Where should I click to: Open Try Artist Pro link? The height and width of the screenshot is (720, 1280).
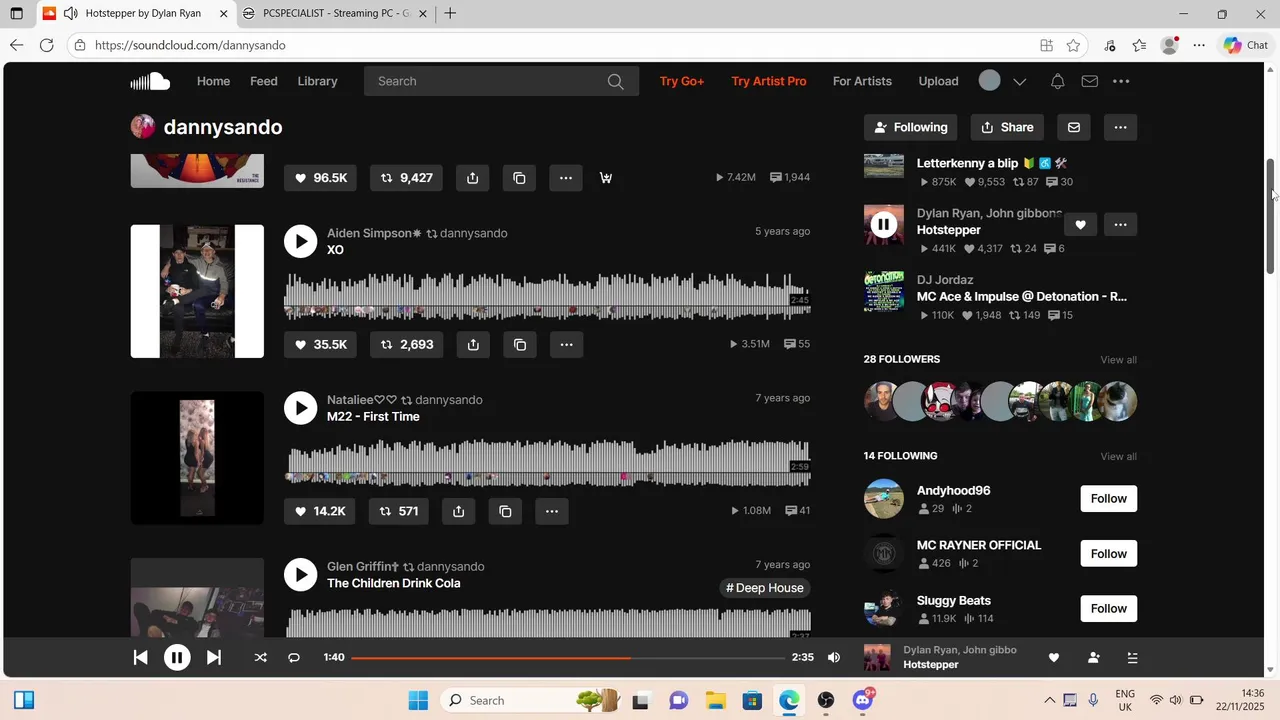(x=769, y=81)
